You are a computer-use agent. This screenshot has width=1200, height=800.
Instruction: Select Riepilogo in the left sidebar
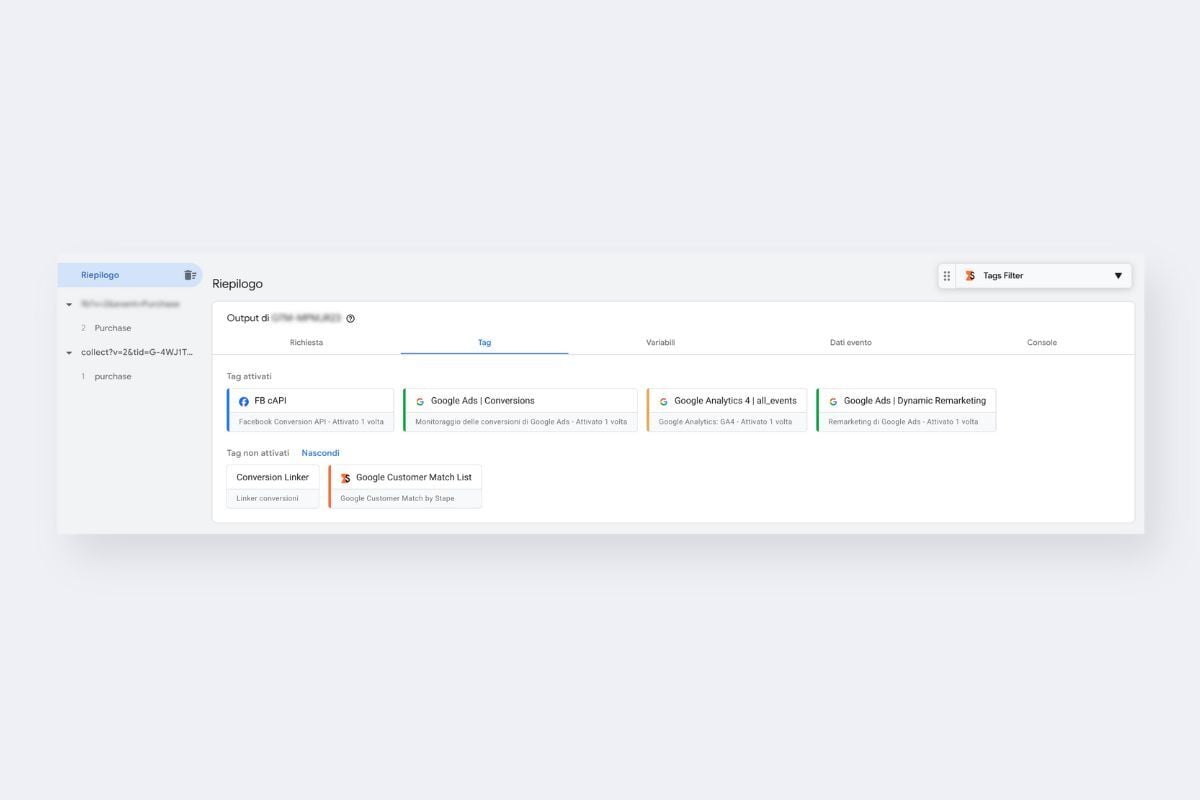click(x=100, y=275)
